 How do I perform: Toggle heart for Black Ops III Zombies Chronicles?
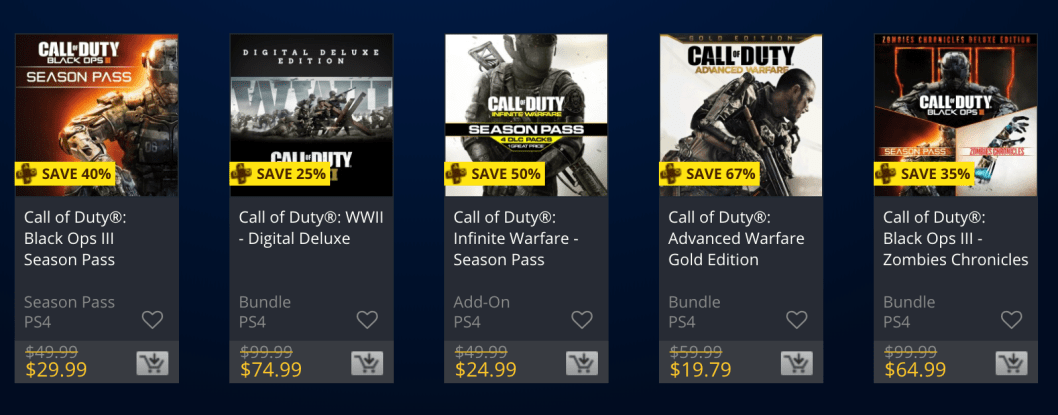click(1012, 320)
